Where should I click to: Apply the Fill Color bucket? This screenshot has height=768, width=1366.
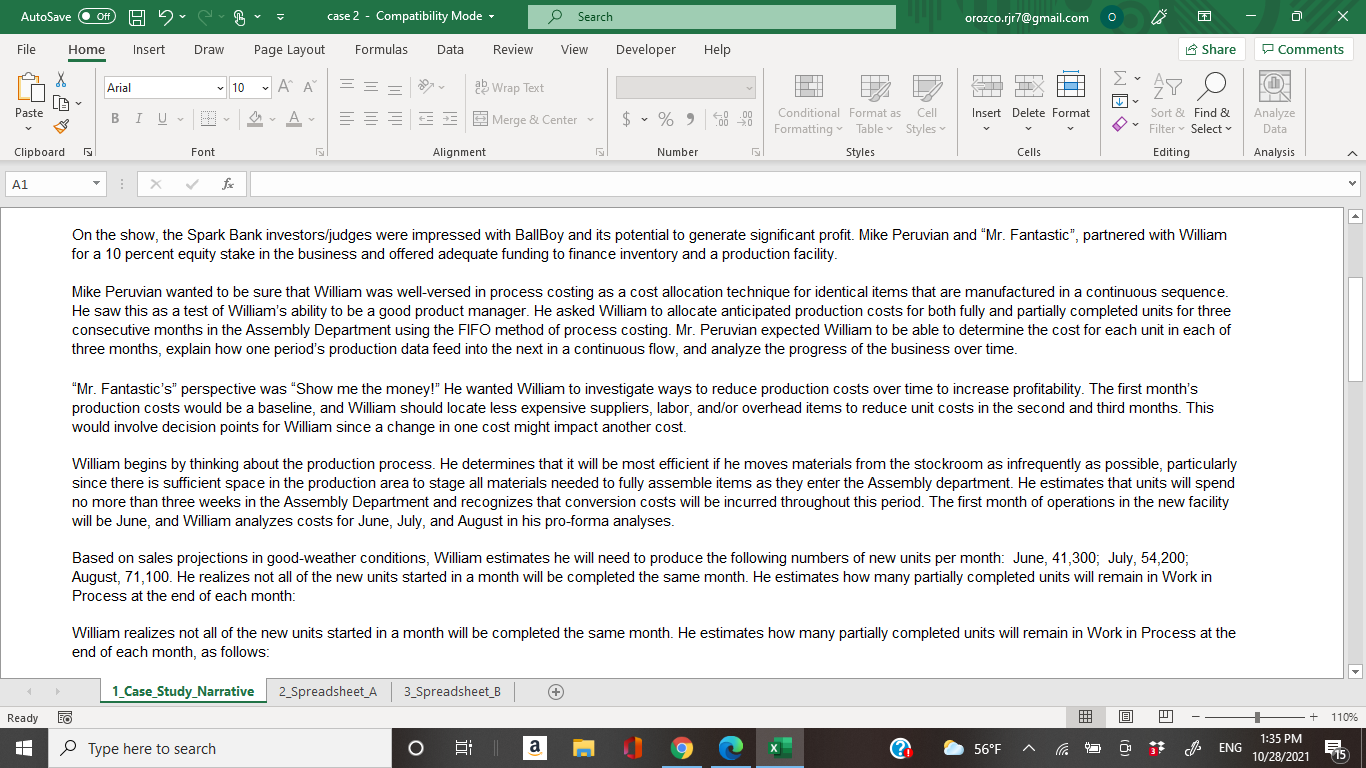click(255, 119)
